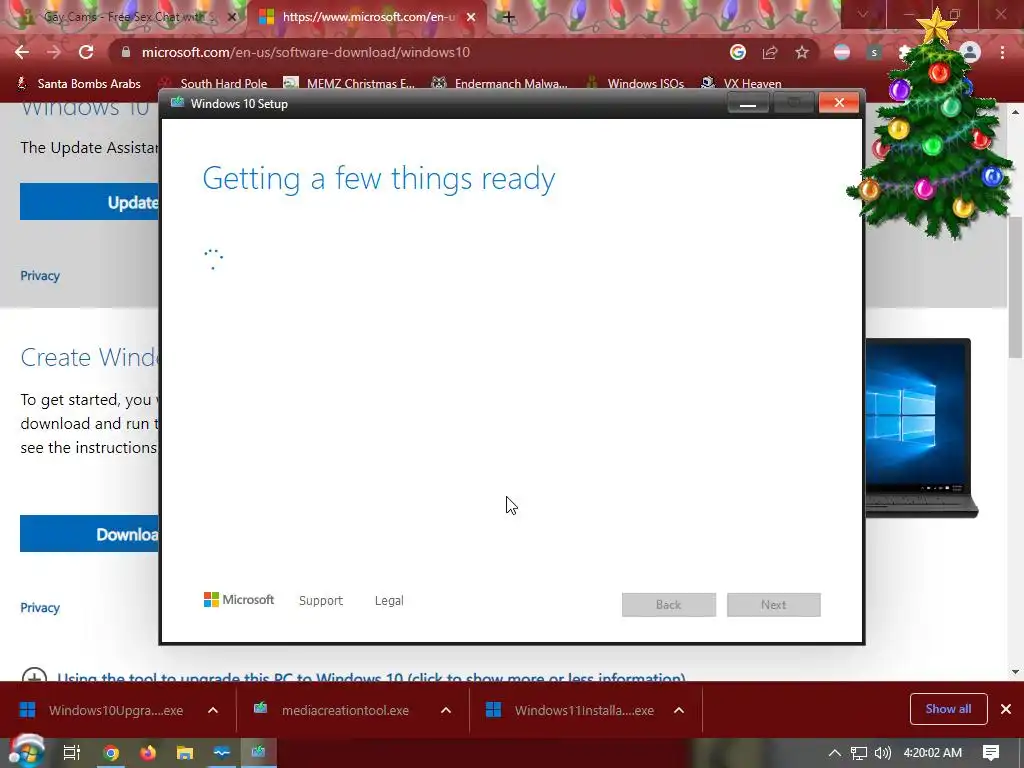The width and height of the screenshot is (1024, 768).
Task: Click the S extension icon
Action: (x=874, y=52)
